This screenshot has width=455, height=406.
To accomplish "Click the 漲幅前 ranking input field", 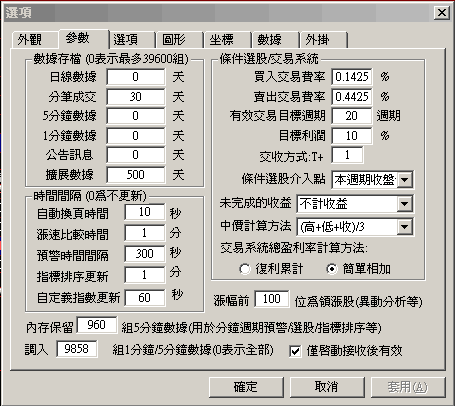I will click(x=272, y=299).
